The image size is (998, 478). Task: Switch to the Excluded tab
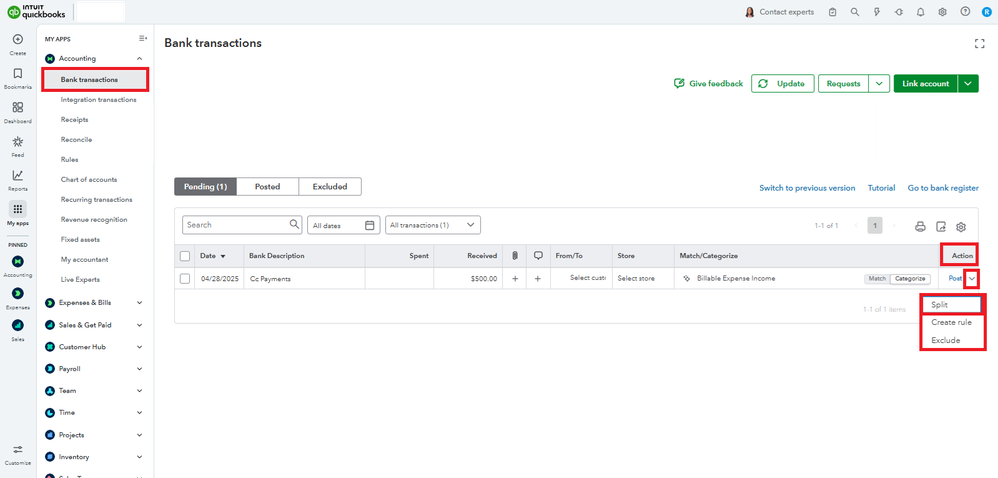pyautogui.click(x=330, y=186)
